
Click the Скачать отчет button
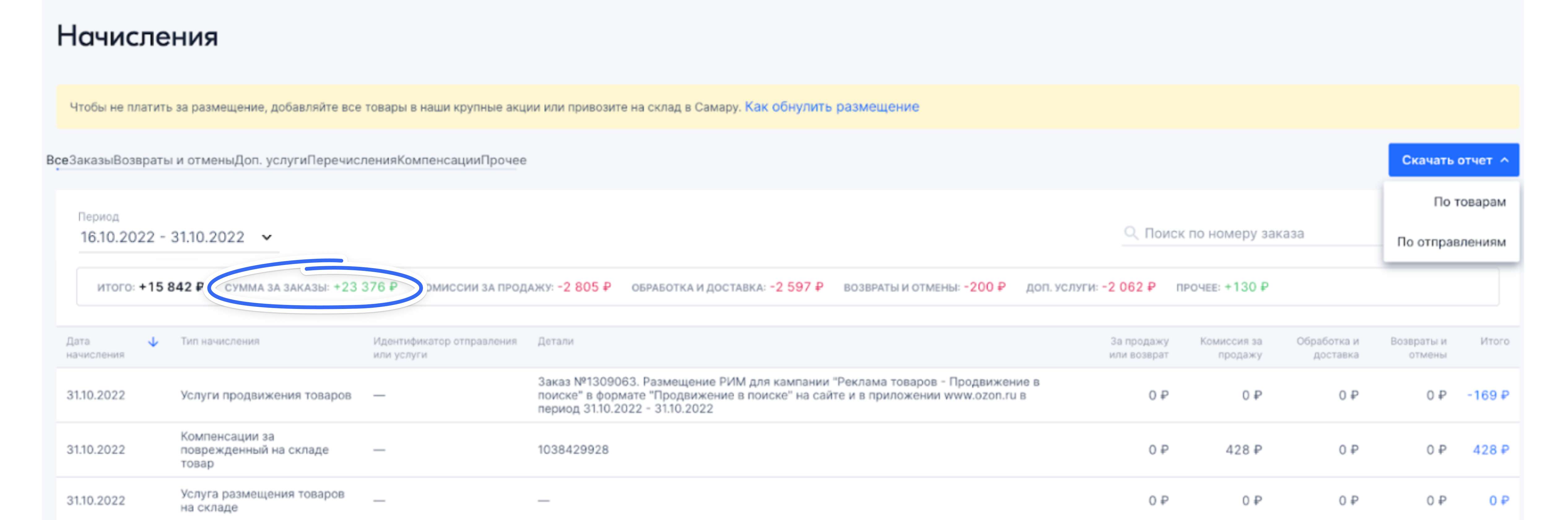(x=1453, y=160)
